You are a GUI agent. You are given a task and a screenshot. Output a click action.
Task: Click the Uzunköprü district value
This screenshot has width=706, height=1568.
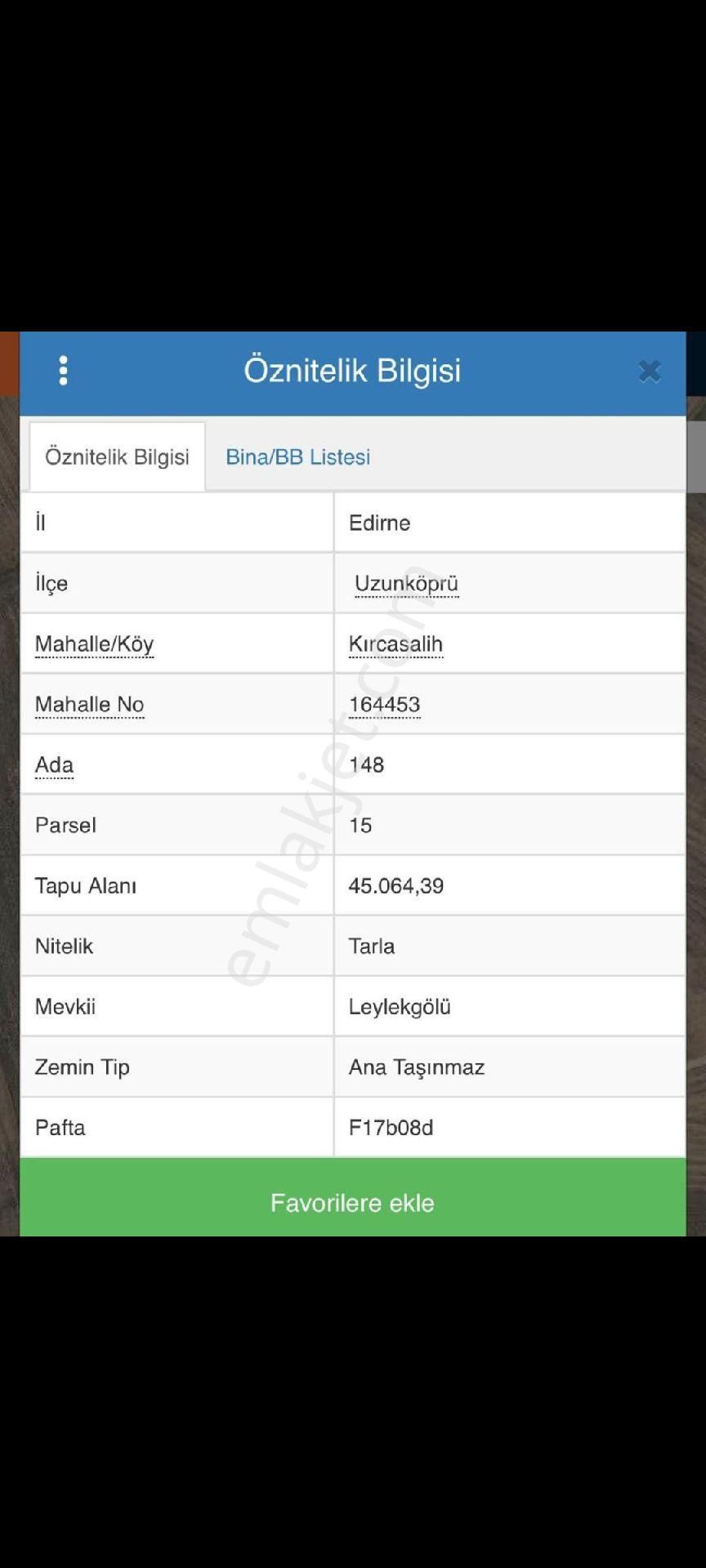coord(406,584)
